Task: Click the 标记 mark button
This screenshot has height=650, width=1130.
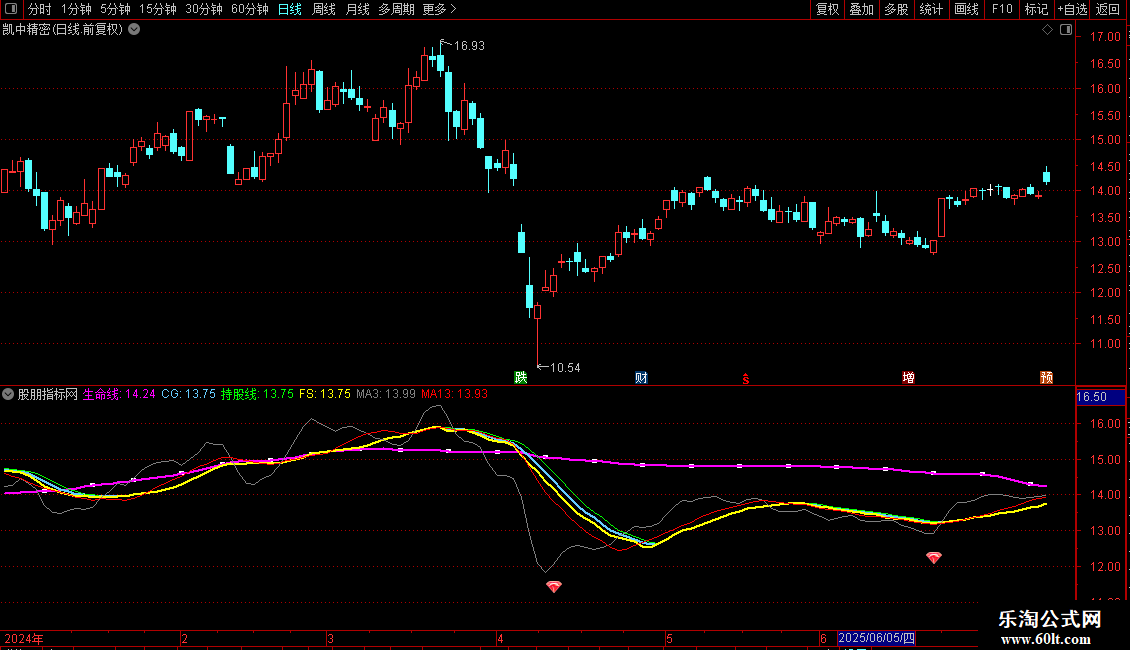Action: coord(1036,9)
